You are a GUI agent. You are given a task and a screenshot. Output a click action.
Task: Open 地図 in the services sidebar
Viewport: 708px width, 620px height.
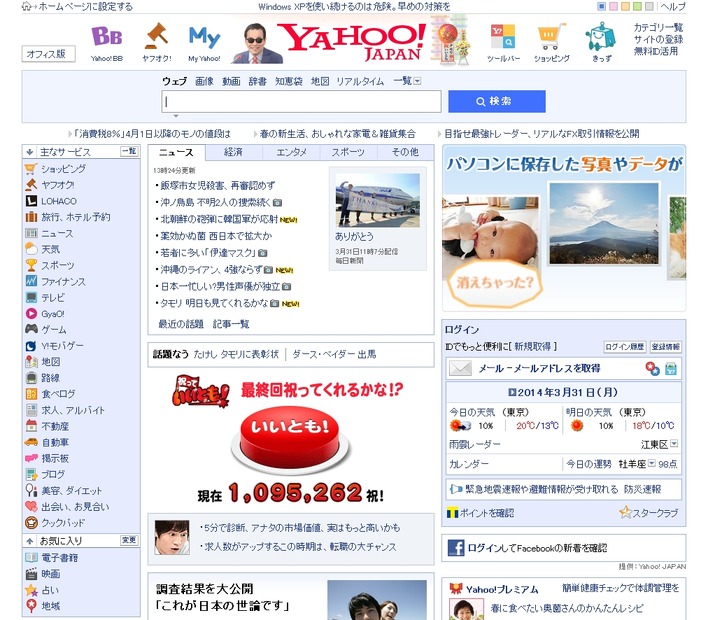click(51, 361)
